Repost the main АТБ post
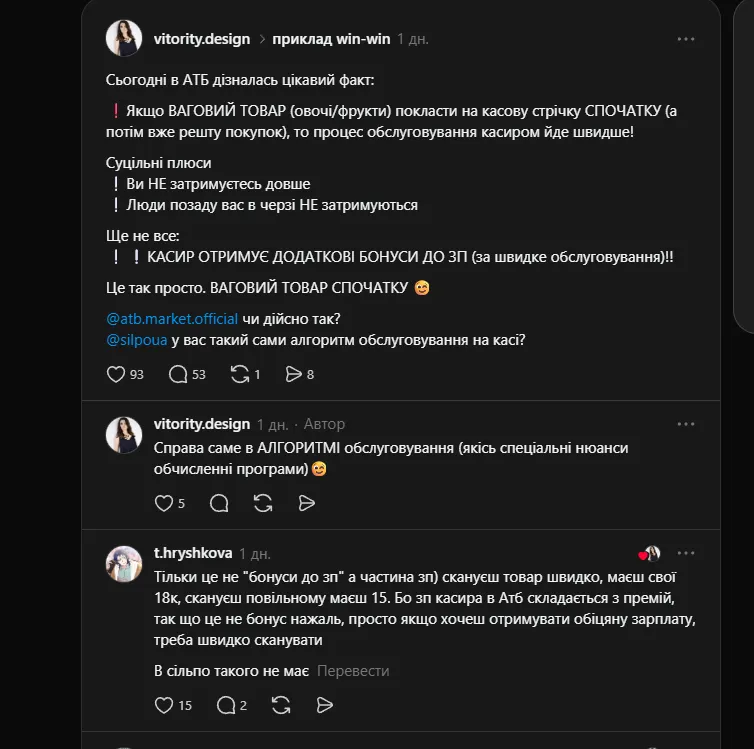This screenshot has width=754, height=749. (240, 374)
